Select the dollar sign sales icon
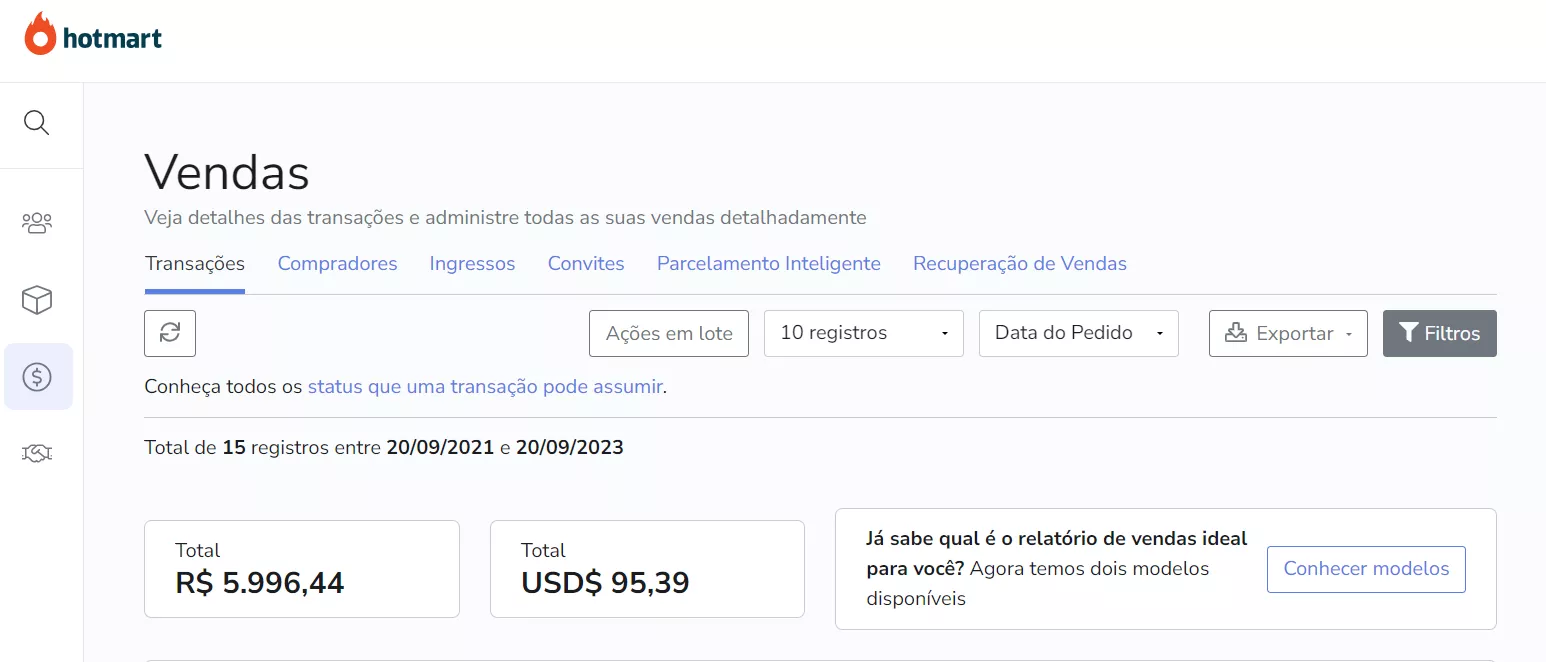Viewport: 1546px width, 662px height. 37,377
